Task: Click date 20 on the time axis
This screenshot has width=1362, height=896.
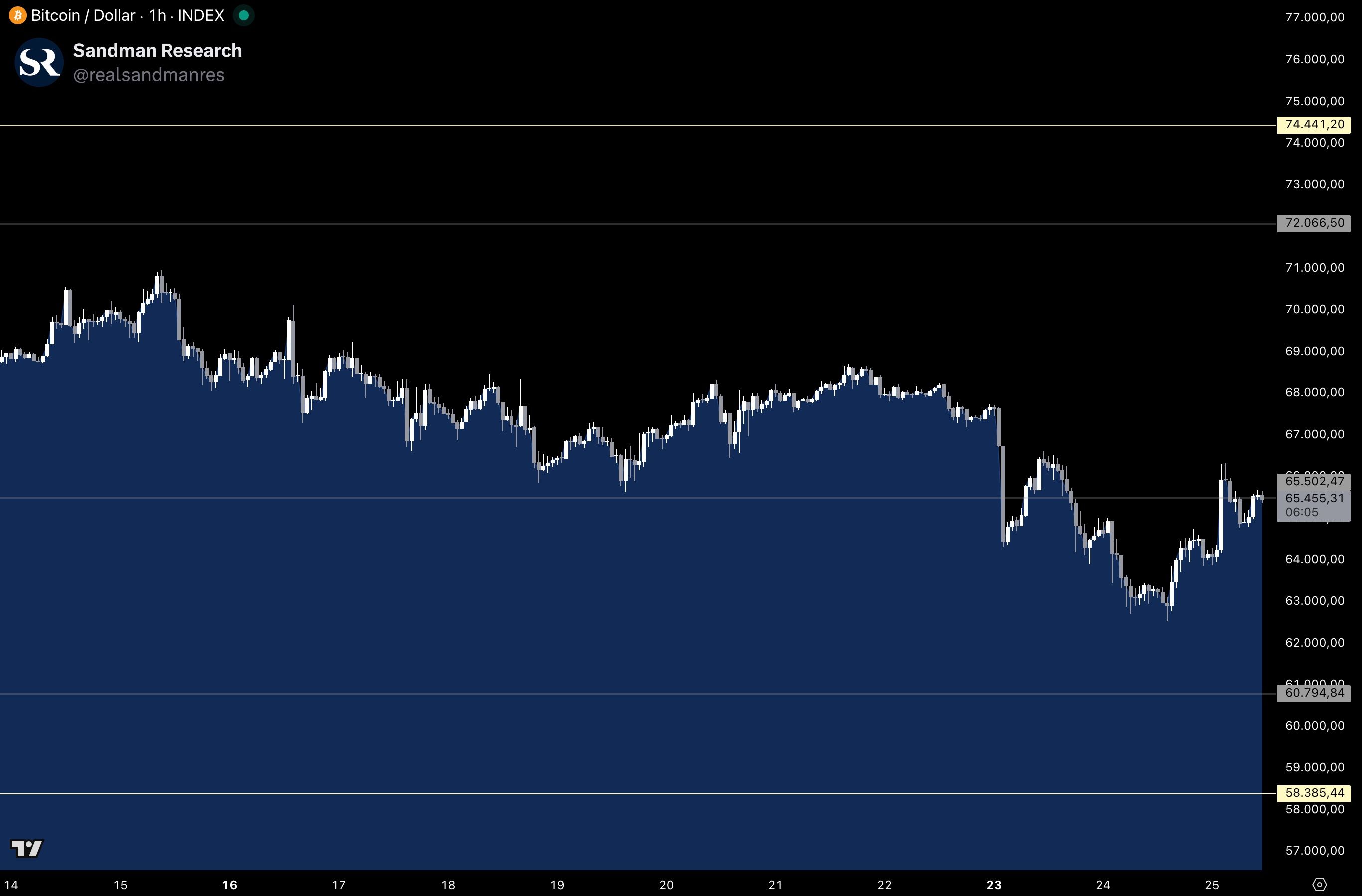Action: (666, 885)
